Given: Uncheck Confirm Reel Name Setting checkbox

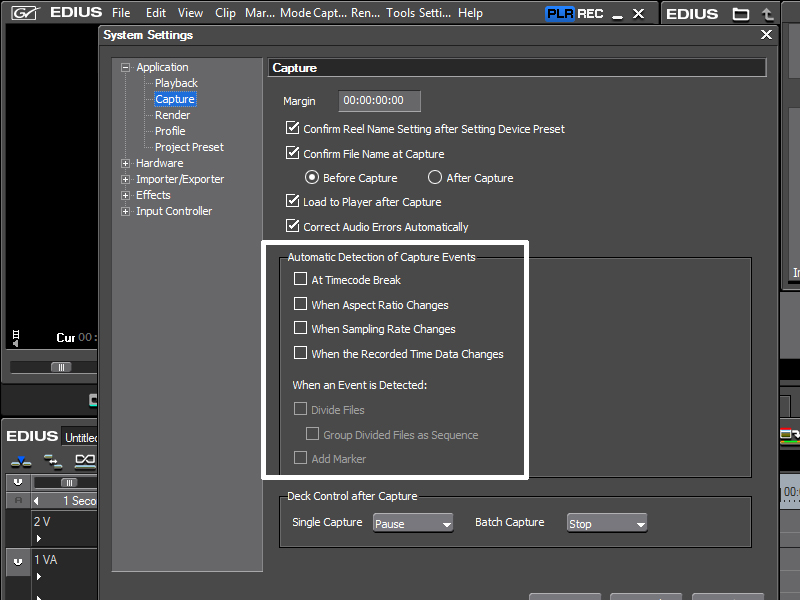Looking at the screenshot, I should (x=292, y=128).
